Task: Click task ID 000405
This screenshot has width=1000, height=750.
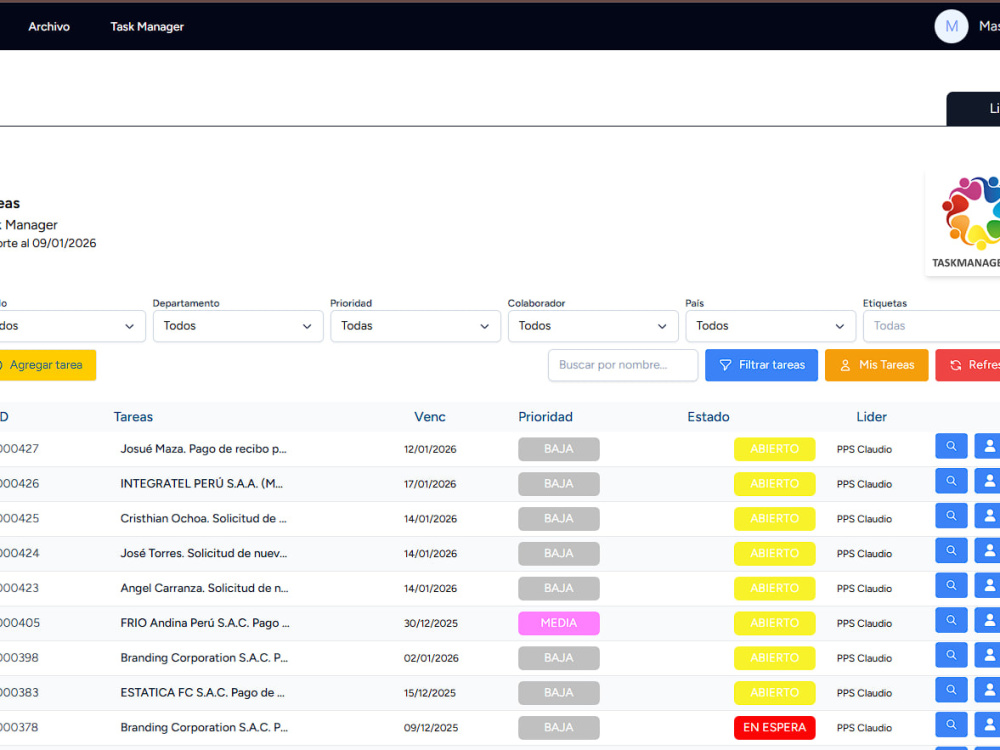Action: click(20, 623)
